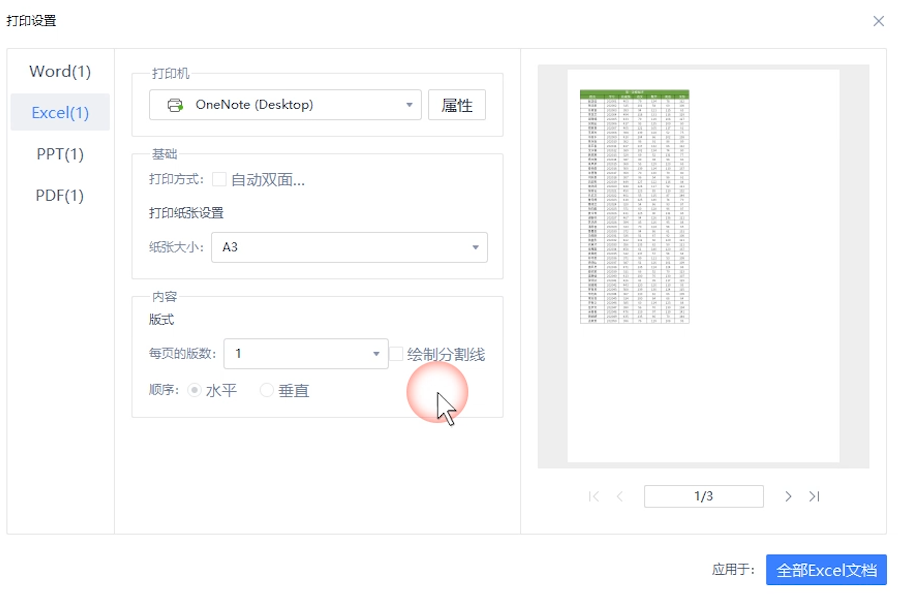Check the 绘制分割线 option

(396, 353)
